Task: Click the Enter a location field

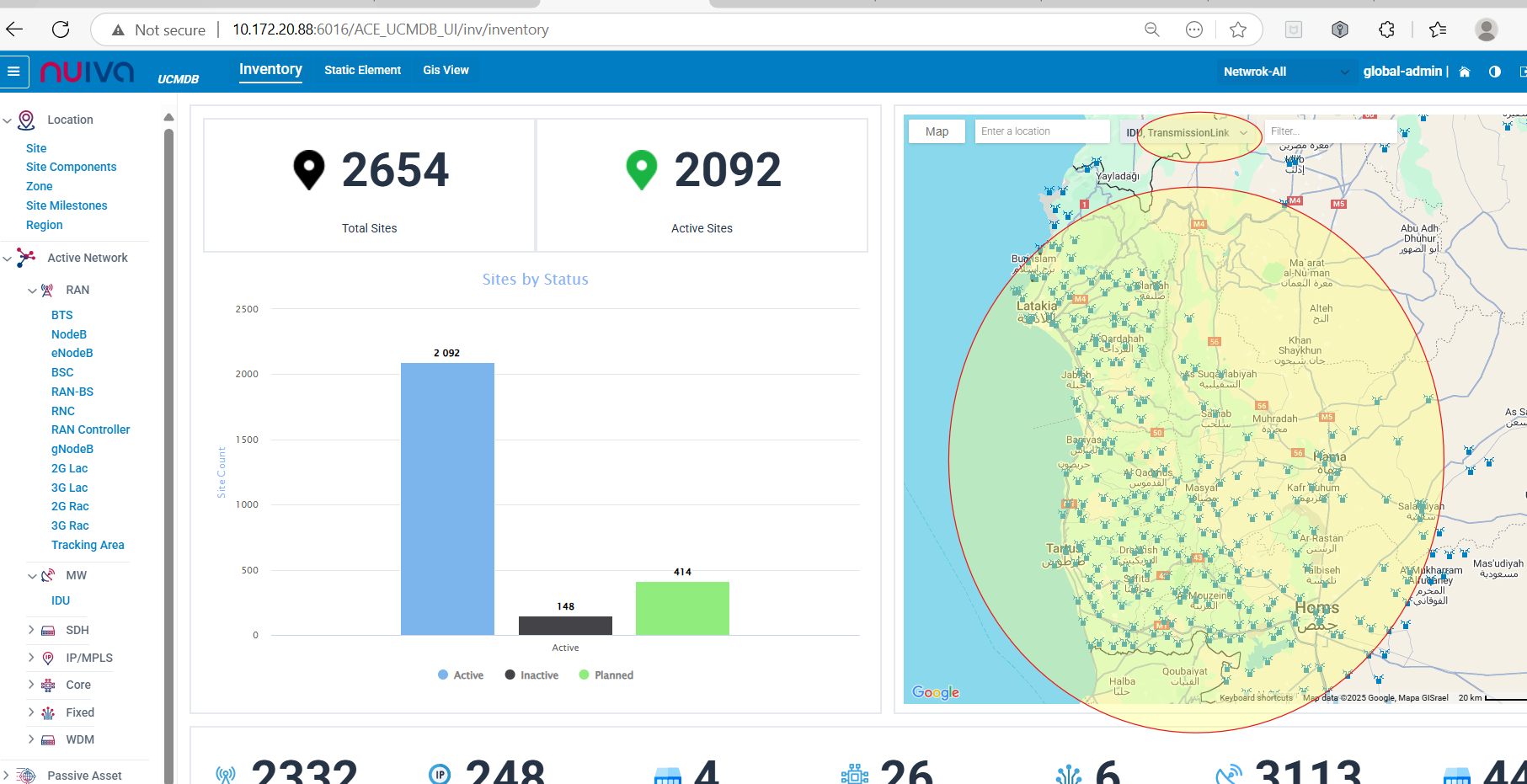Action: point(1041,131)
